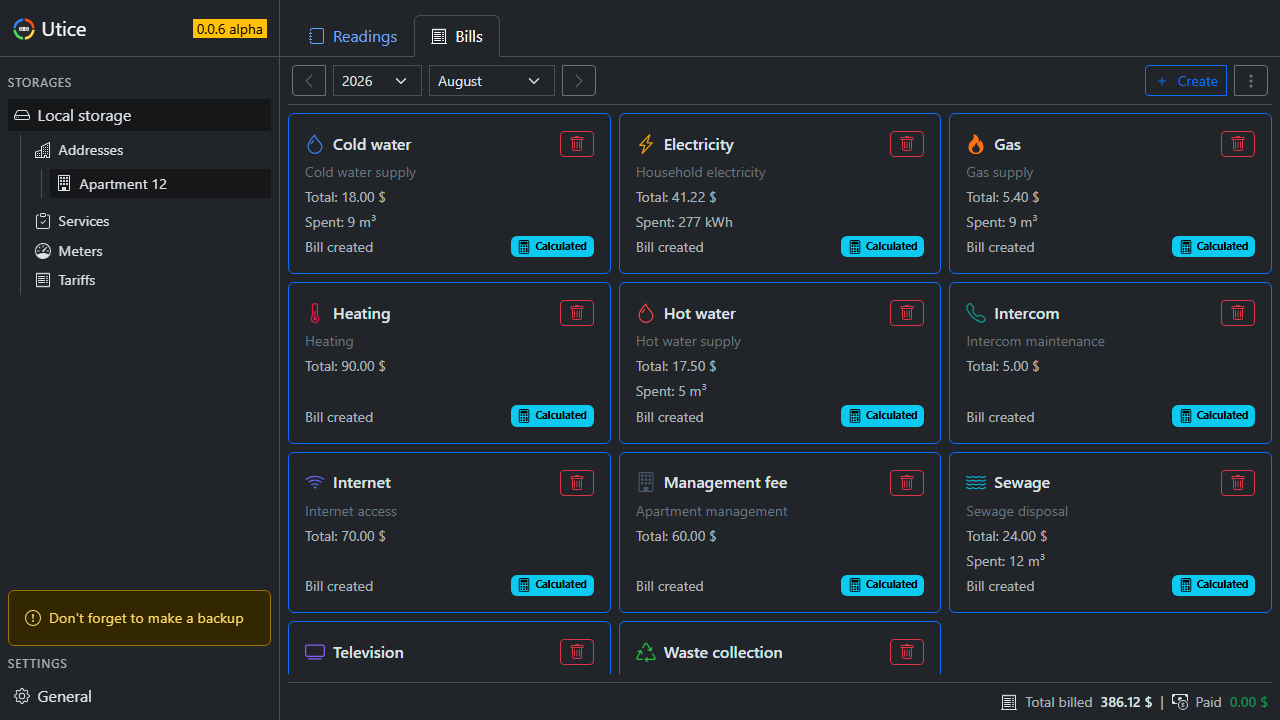Click the Utice logo icon

tap(24, 29)
